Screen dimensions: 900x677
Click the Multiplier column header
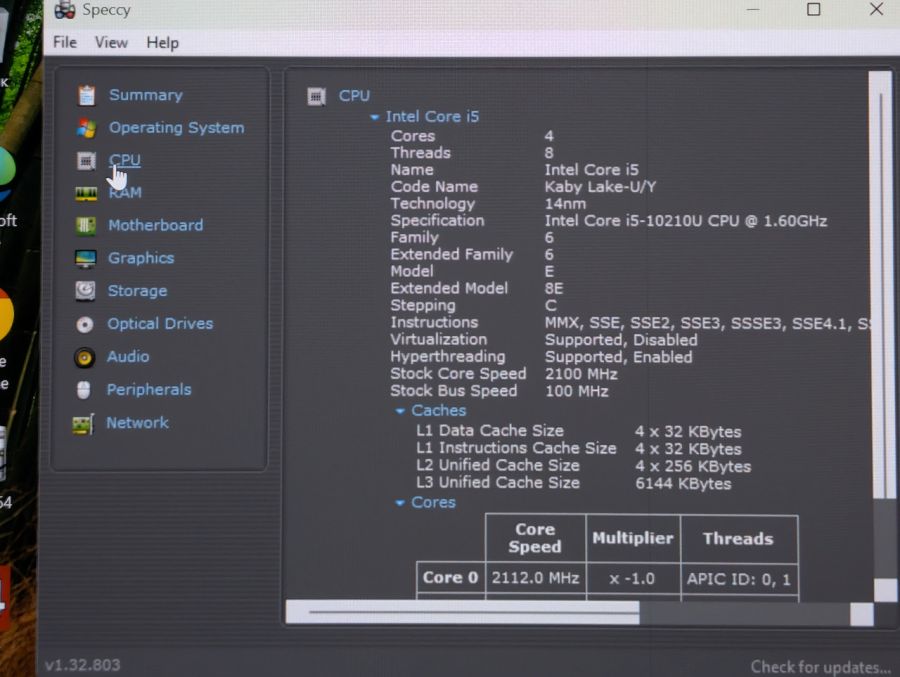pos(633,538)
